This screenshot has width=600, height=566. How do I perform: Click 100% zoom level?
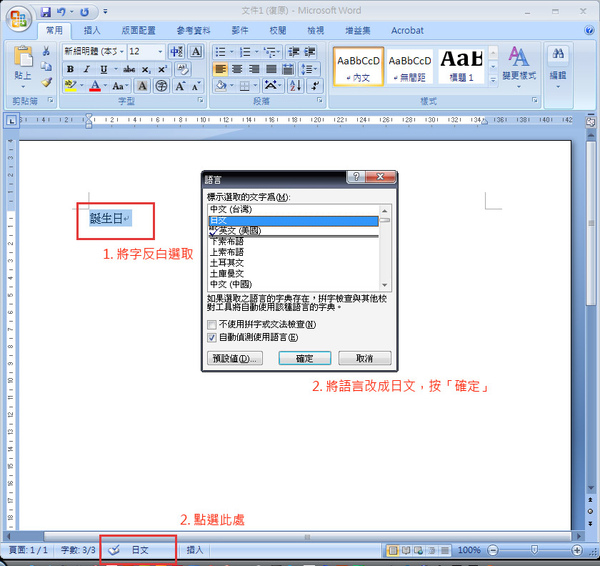[469, 551]
